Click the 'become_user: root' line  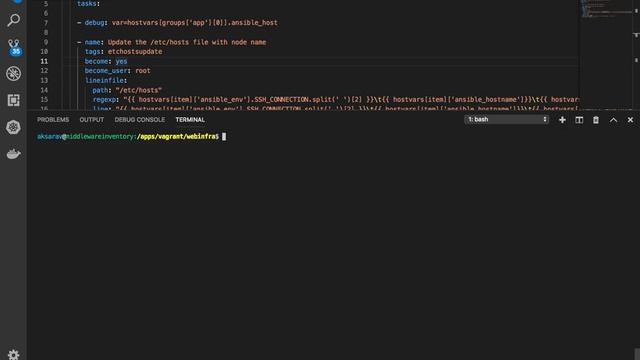[x=118, y=71]
